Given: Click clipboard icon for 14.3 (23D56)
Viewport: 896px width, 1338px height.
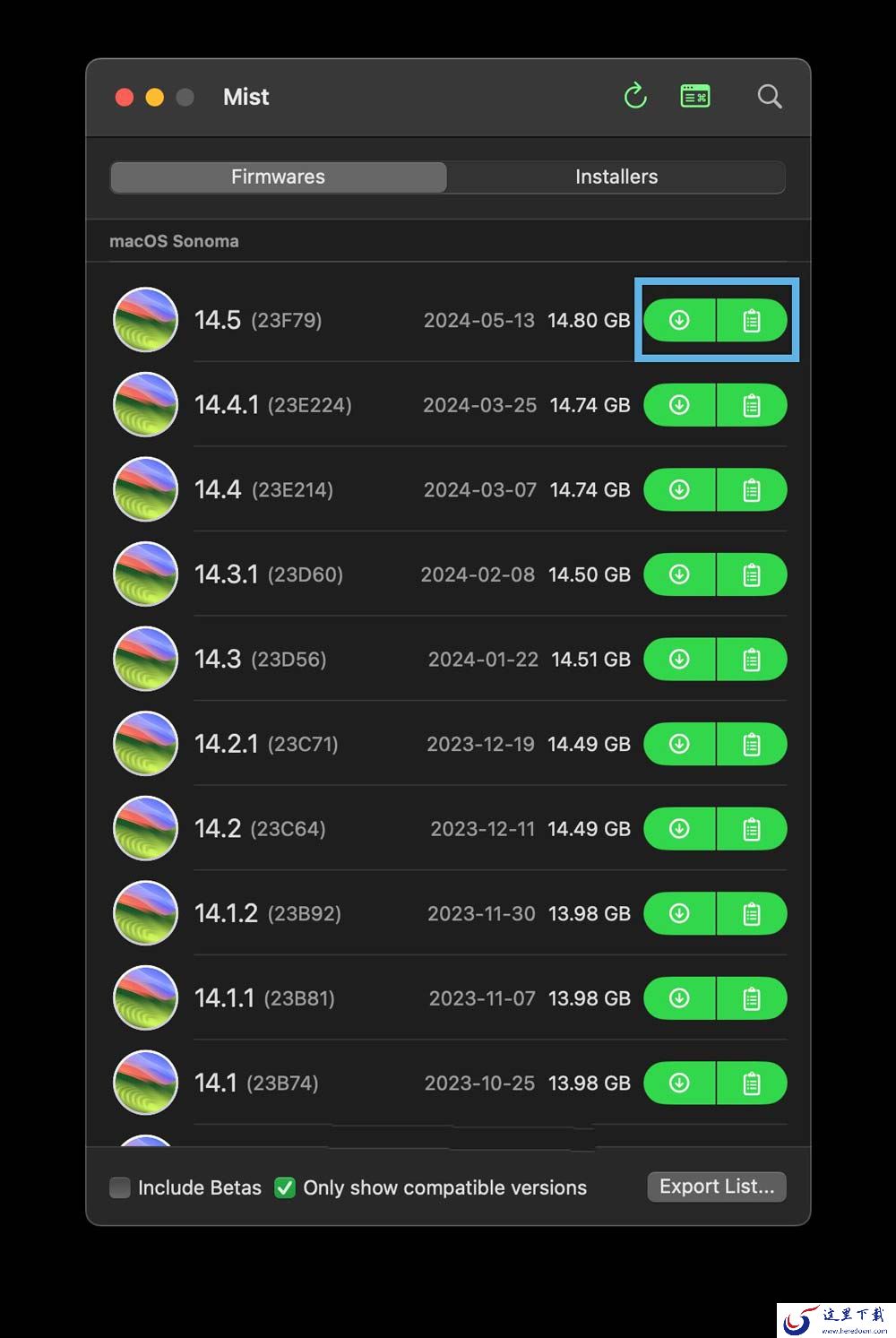Looking at the screenshot, I should pos(752,660).
